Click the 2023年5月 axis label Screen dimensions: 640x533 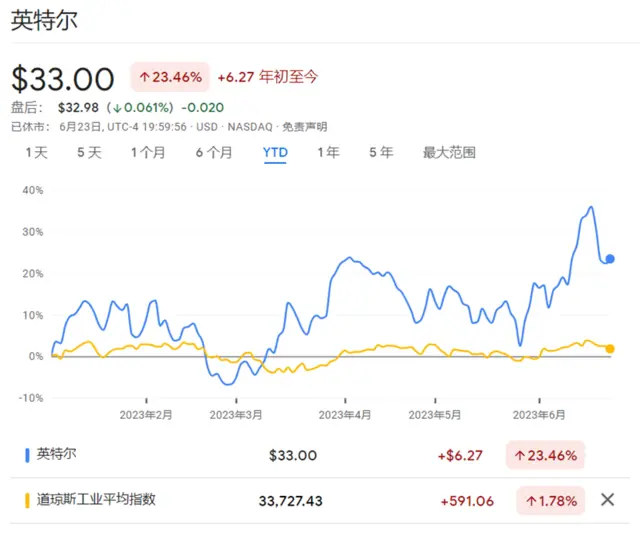point(435,415)
